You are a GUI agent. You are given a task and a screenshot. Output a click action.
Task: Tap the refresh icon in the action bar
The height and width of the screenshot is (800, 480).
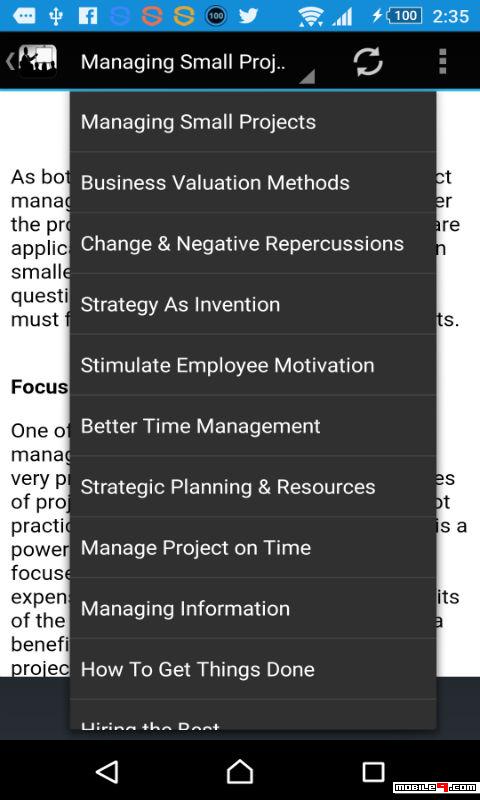[x=368, y=62]
